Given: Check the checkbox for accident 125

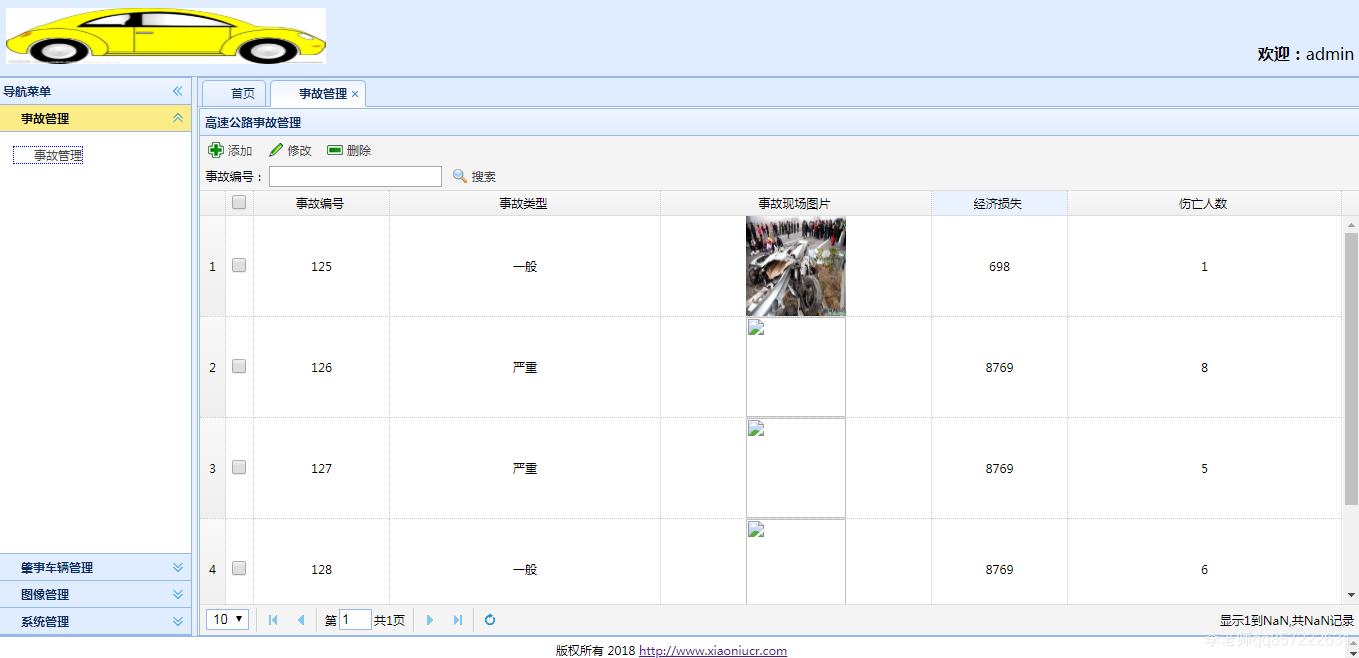Looking at the screenshot, I should click(238, 266).
